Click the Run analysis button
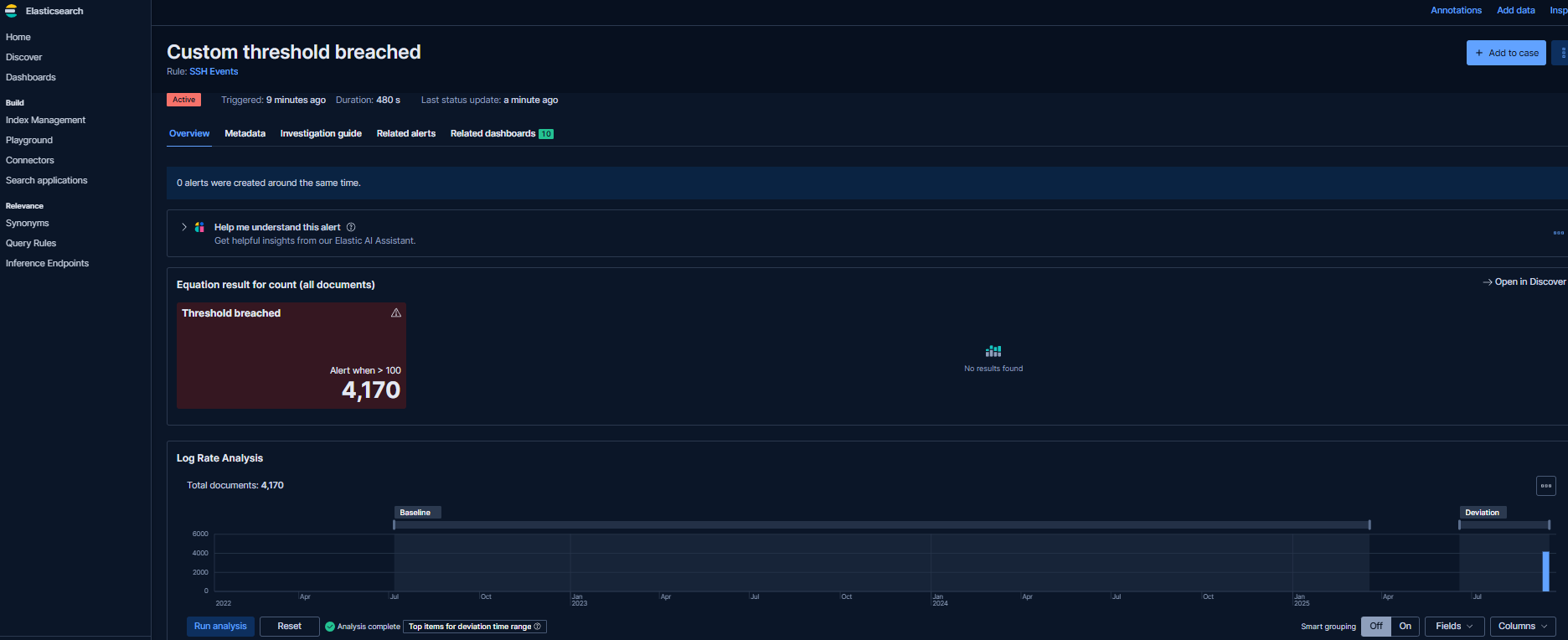The image size is (1568, 640). [220, 627]
